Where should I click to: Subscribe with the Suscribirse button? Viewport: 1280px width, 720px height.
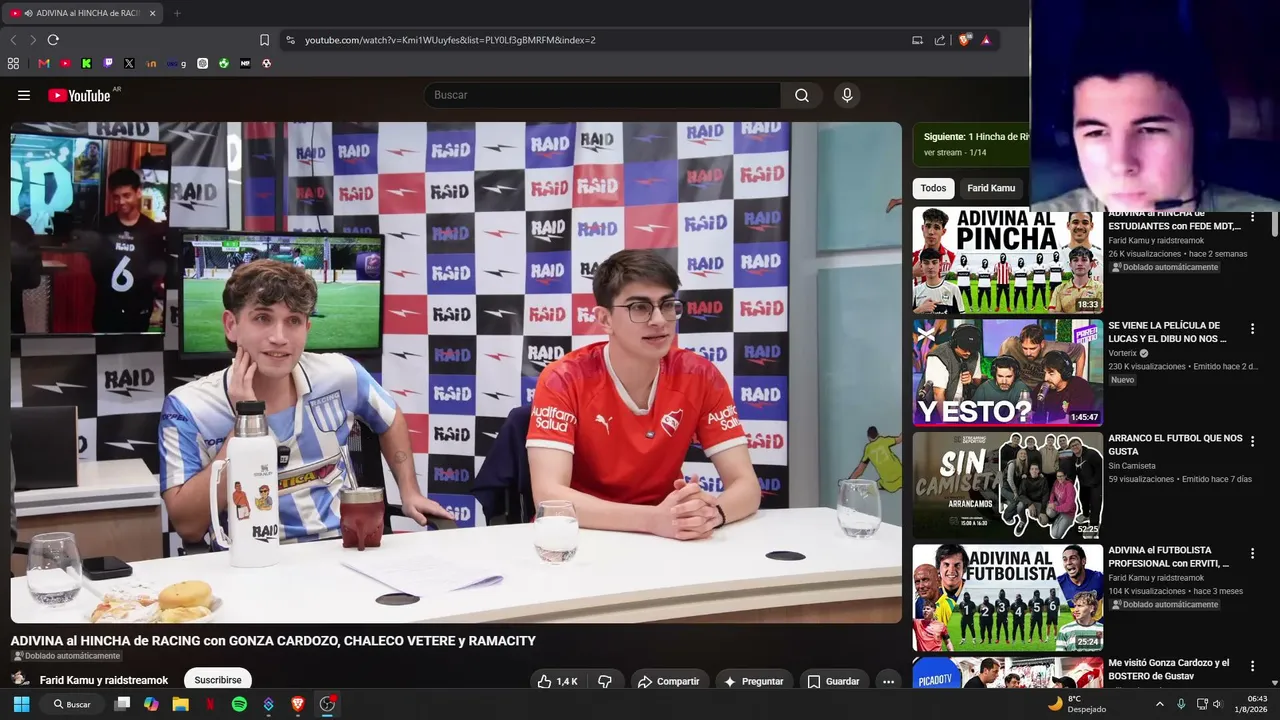coord(218,680)
